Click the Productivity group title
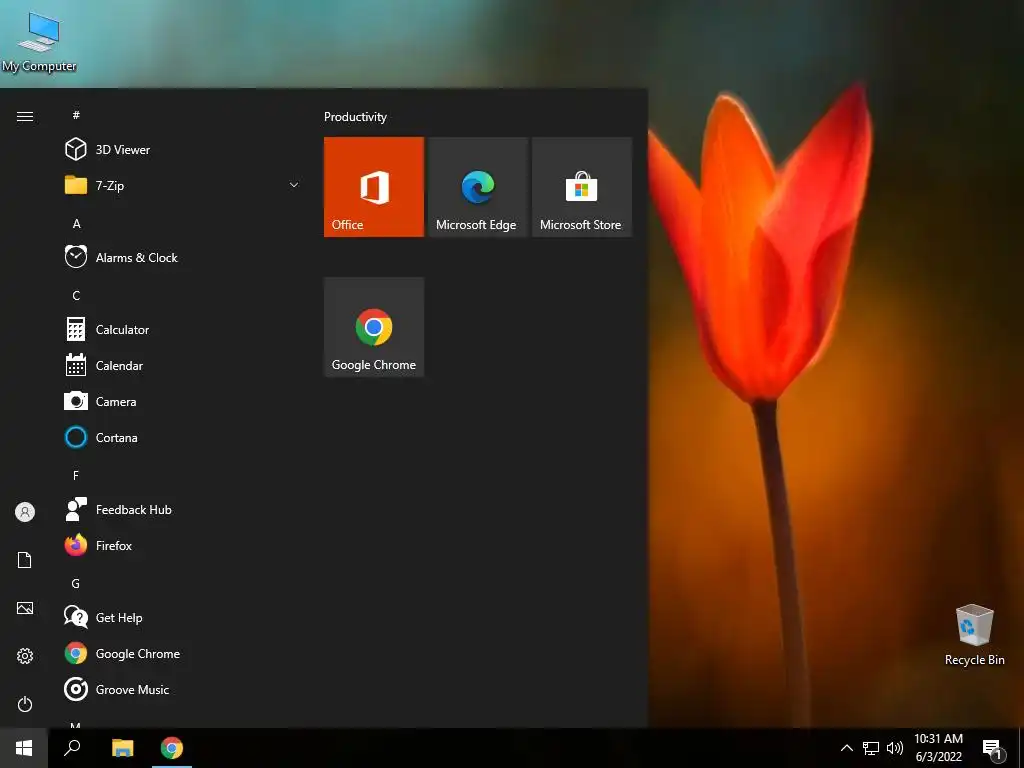The image size is (1024, 768). click(355, 117)
